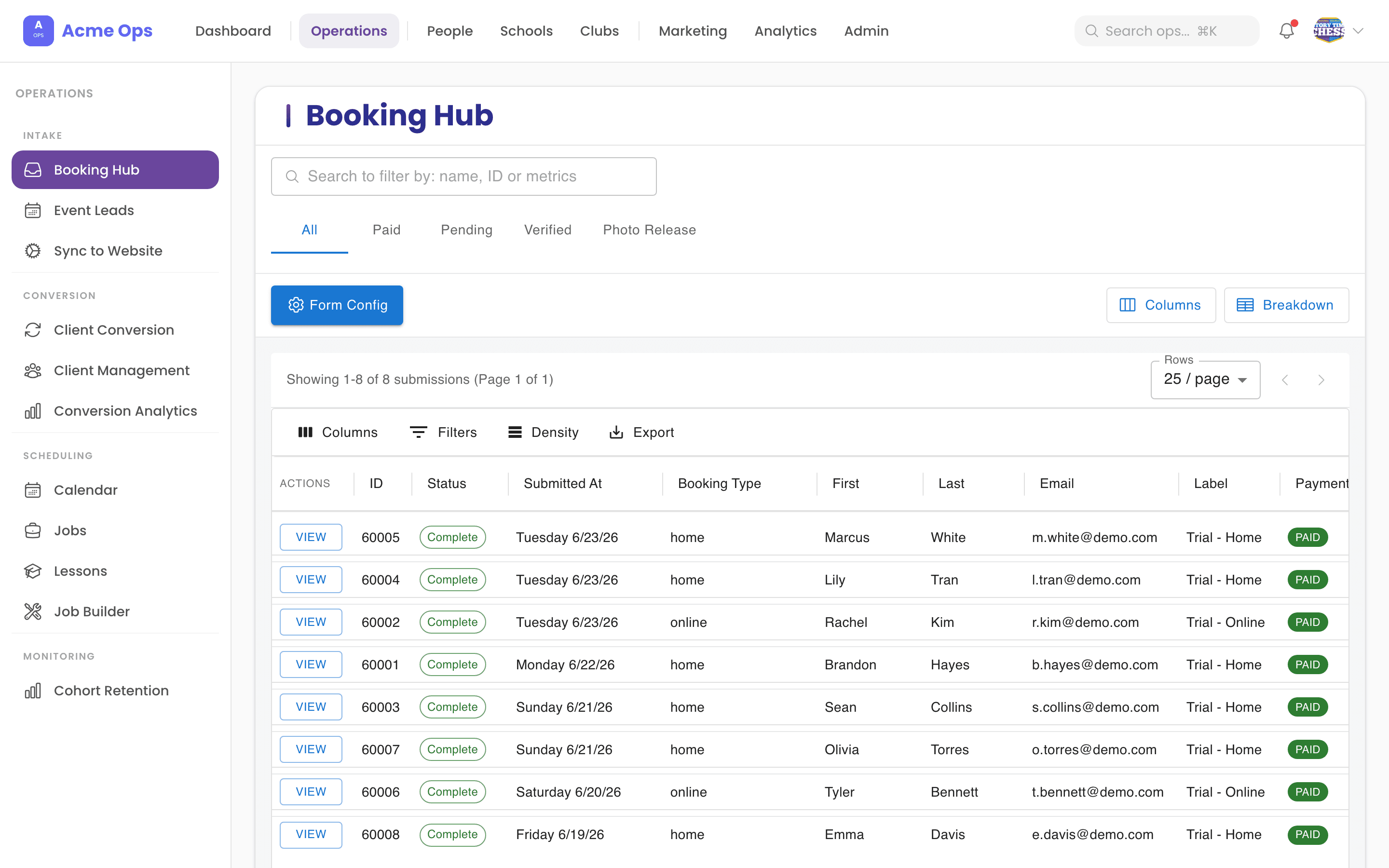
Task: Click the grid toolbar Columns icon
Action: click(305, 432)
